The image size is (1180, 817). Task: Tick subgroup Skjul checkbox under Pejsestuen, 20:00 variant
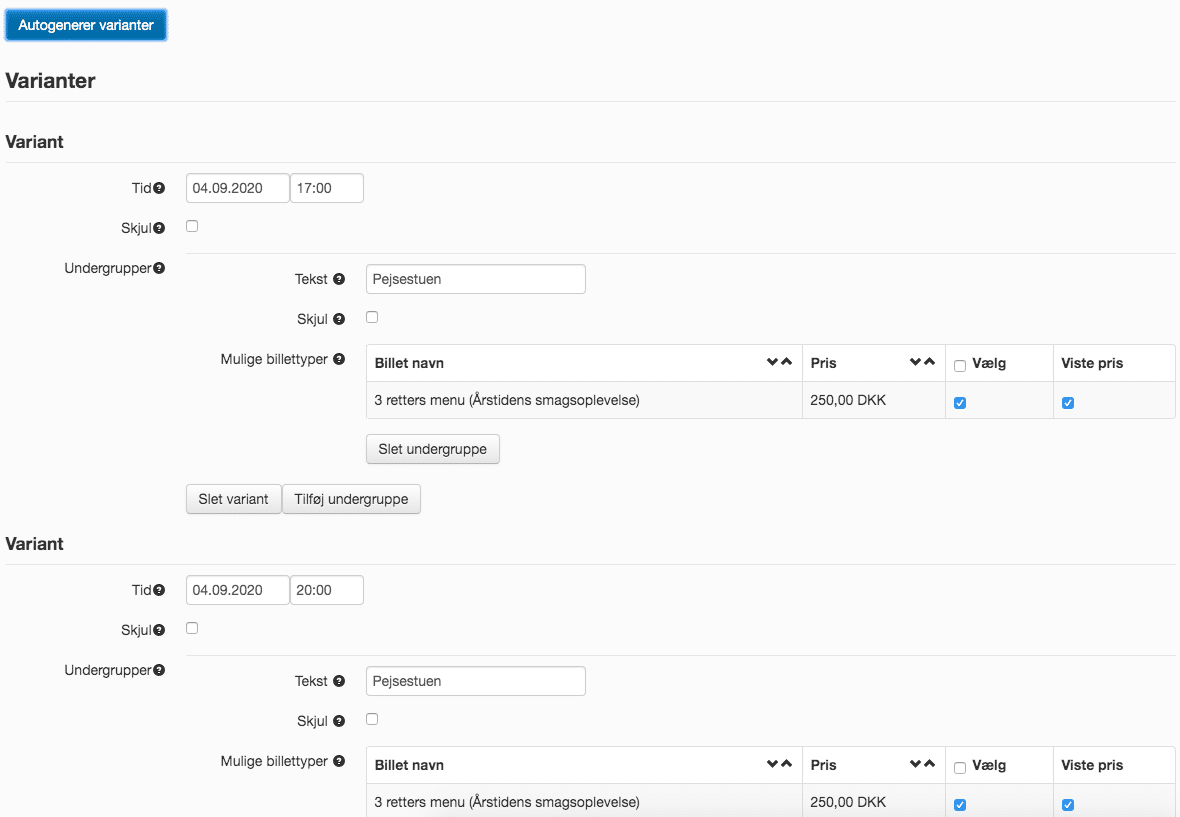pyautogui.click(x=372, y=718)
